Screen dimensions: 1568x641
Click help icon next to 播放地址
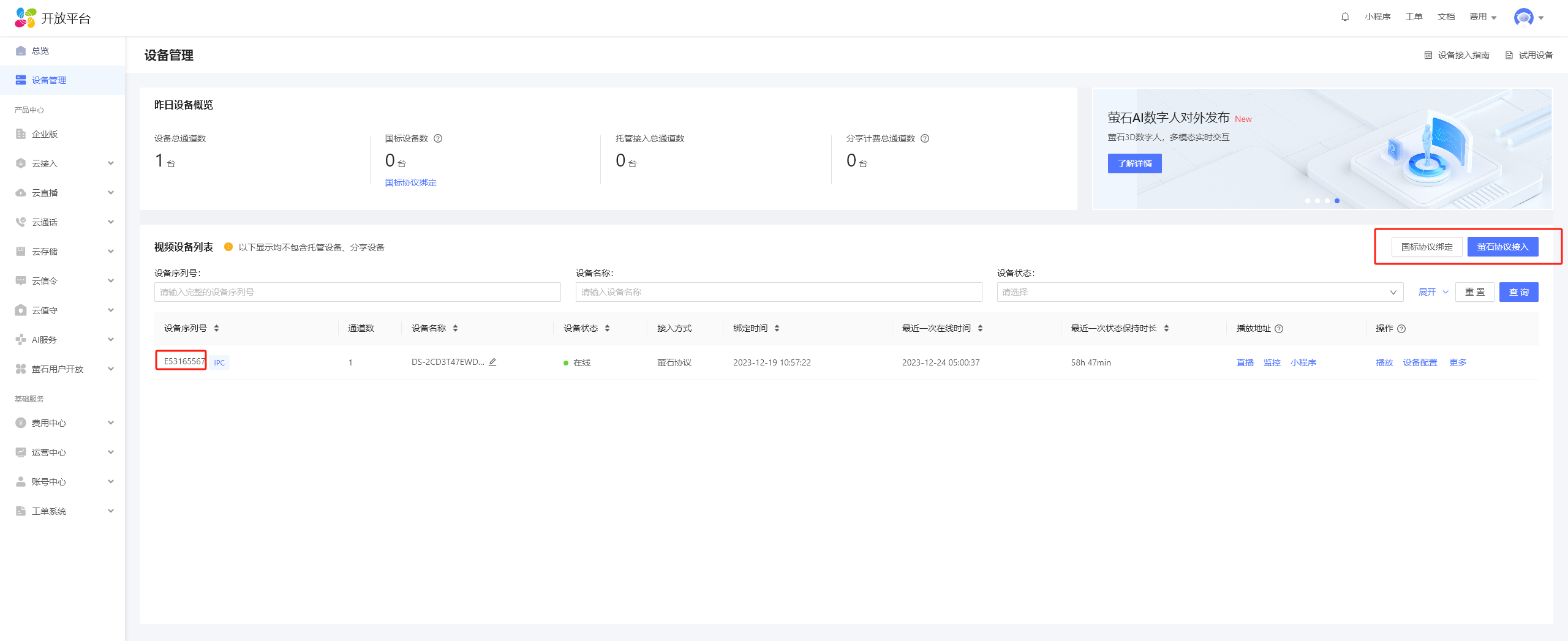pos(1279,329)
